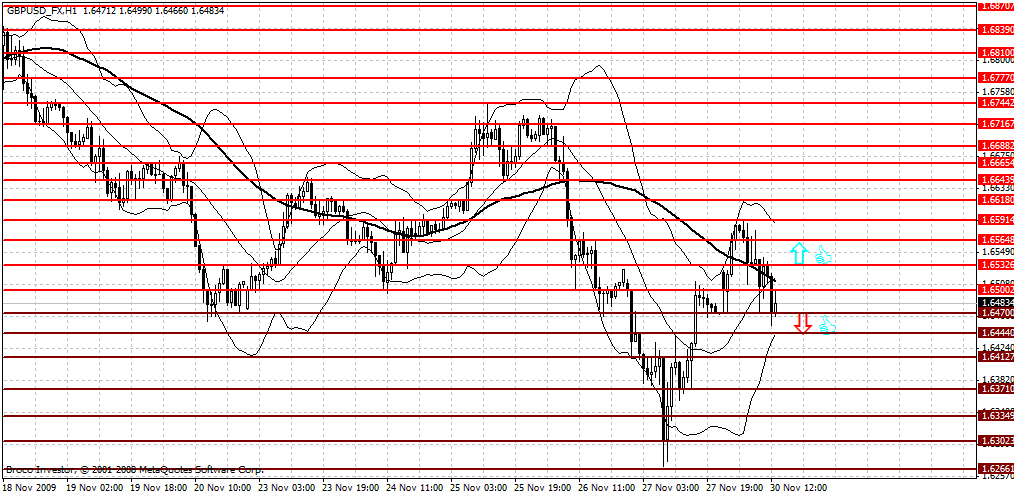Image resolution: width=1014 pixels, height=495 pixels.
Task: Click the 1.6643 red price level label
Action: 997,179
